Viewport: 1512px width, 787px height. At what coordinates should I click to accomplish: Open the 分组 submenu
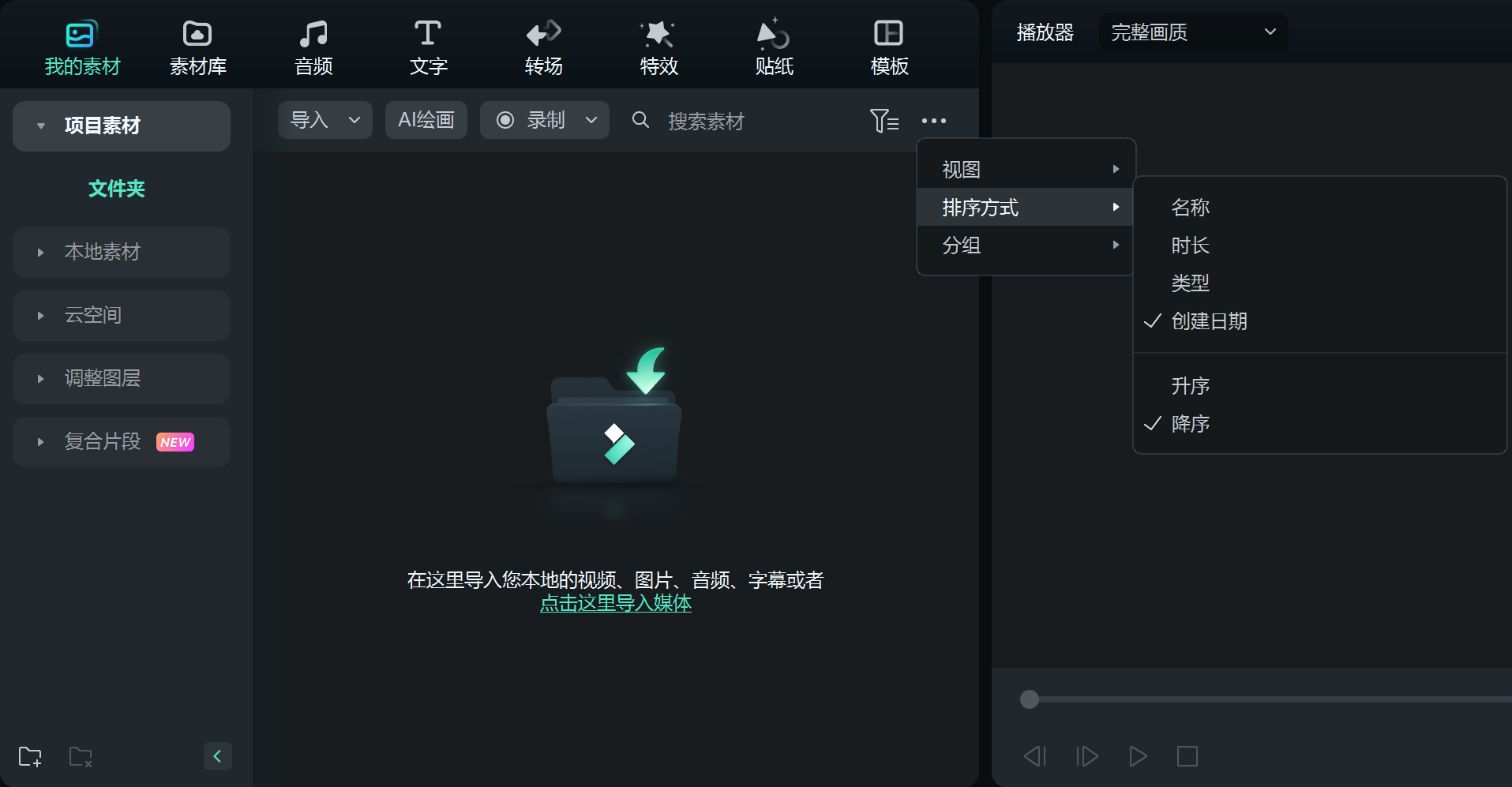(x=960, y=245)
